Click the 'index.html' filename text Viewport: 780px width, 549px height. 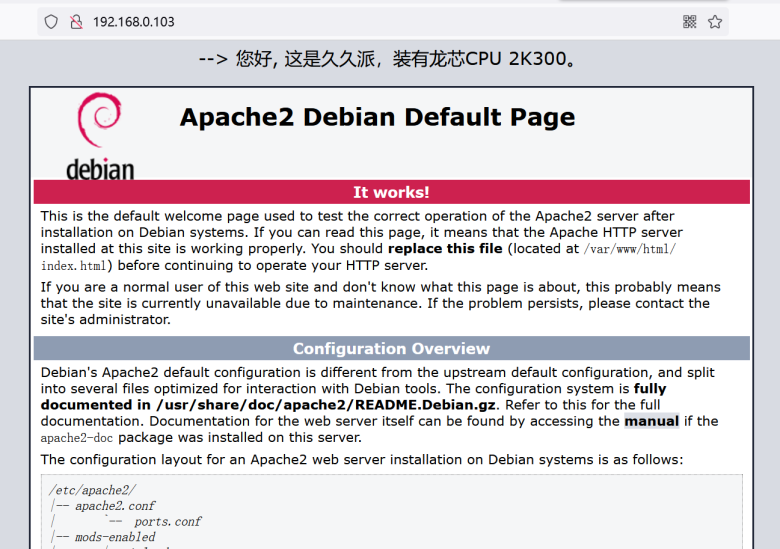pos(73,266)
